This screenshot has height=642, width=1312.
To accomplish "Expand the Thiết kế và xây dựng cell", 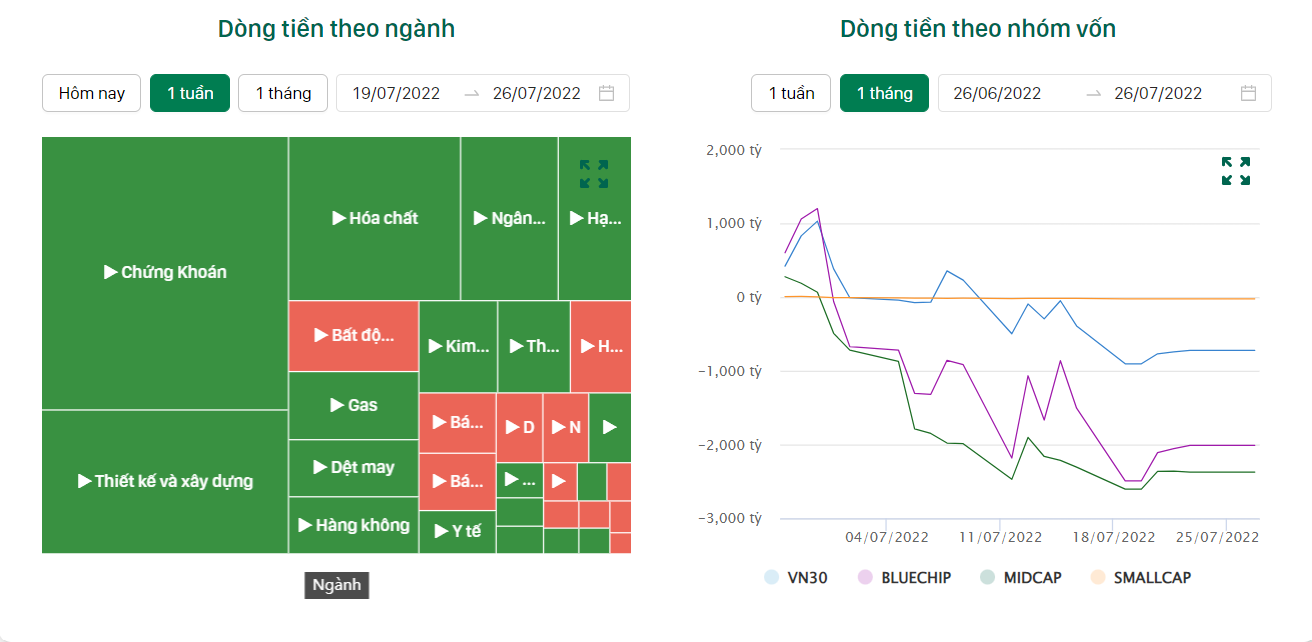I will tap(165, 481).
